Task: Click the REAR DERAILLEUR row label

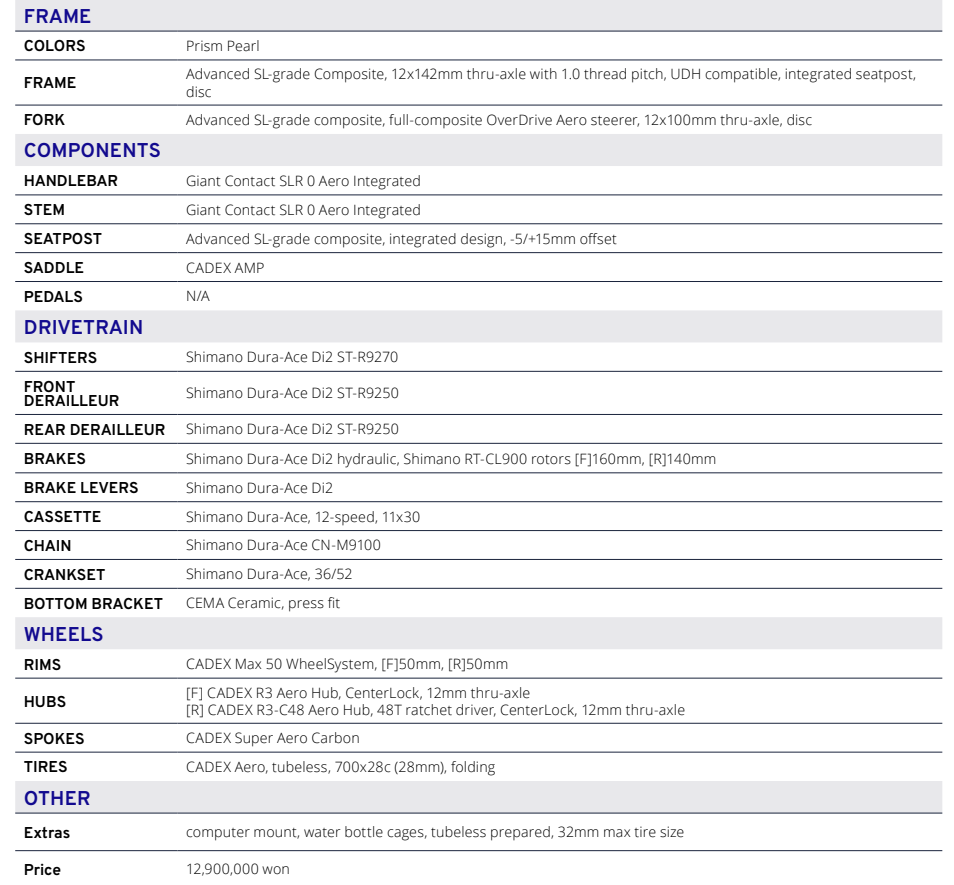Action: click(94, 430)
